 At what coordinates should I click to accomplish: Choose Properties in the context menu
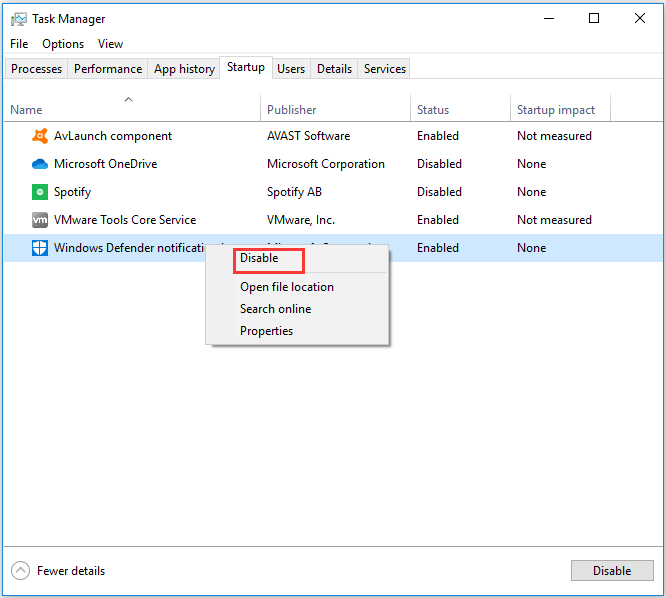coord(266,331)
